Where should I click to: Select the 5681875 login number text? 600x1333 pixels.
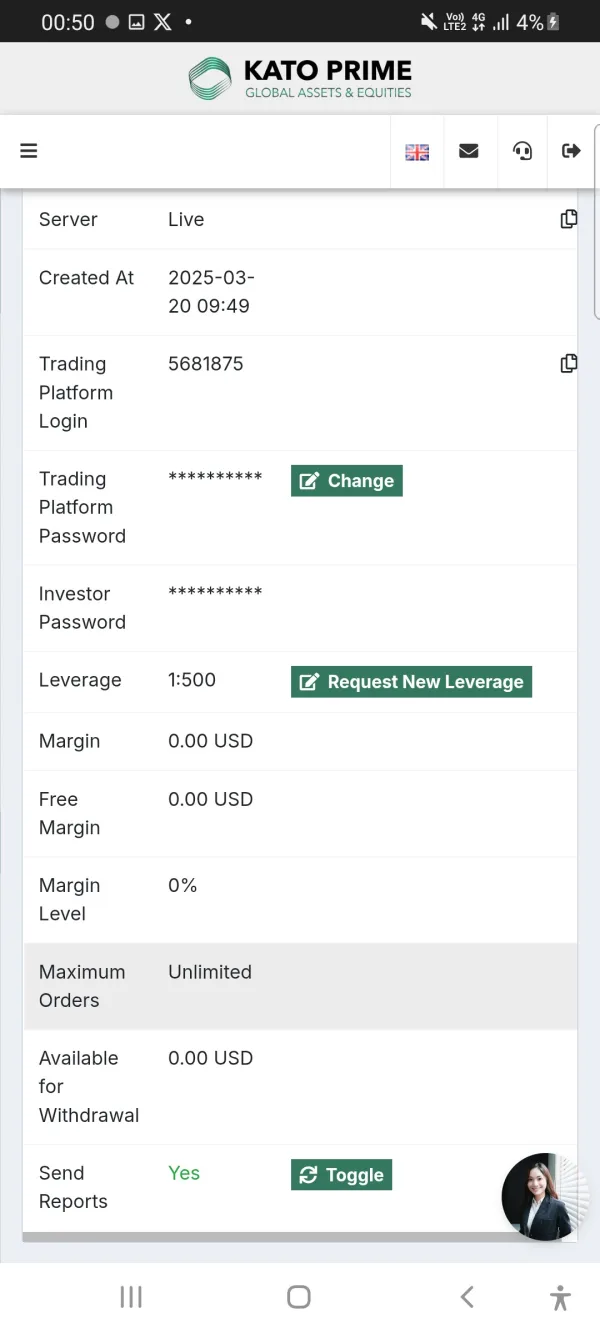tap(206, 364)
